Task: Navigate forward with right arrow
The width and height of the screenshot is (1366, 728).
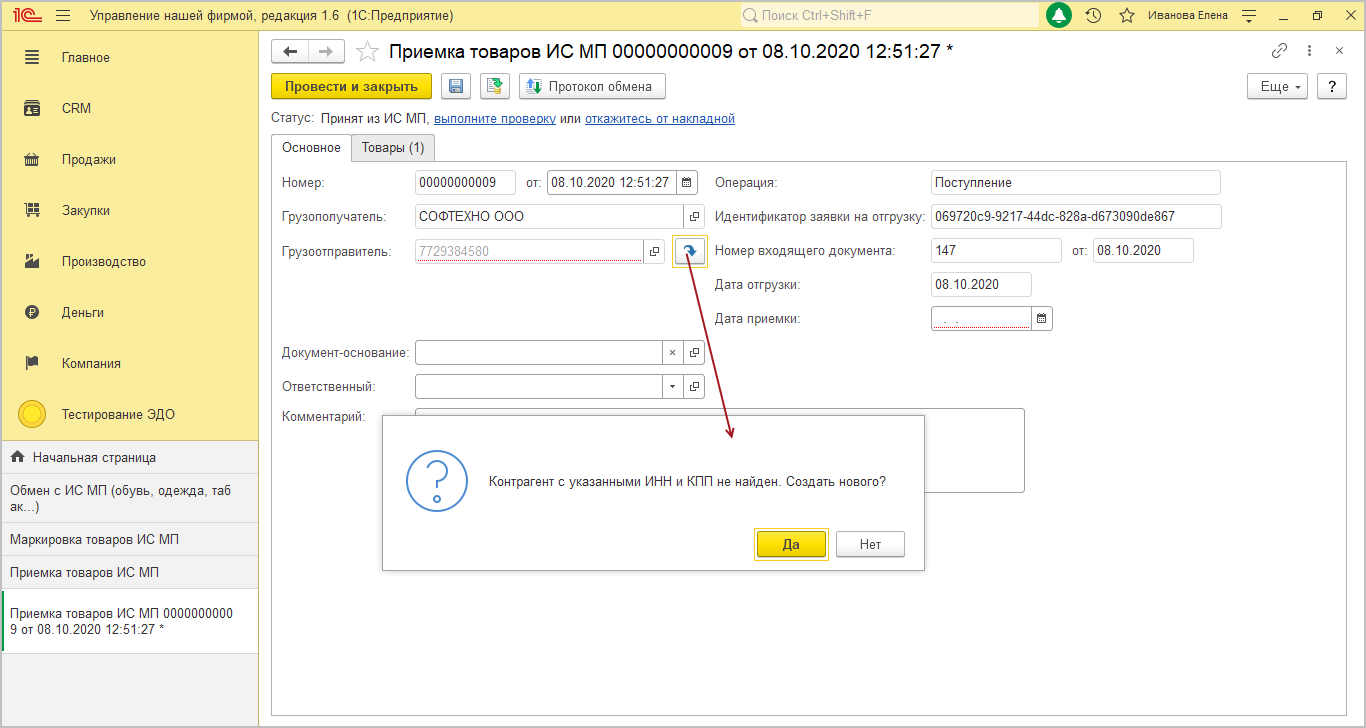Action: pyautogui.click(x=326, y=52)
